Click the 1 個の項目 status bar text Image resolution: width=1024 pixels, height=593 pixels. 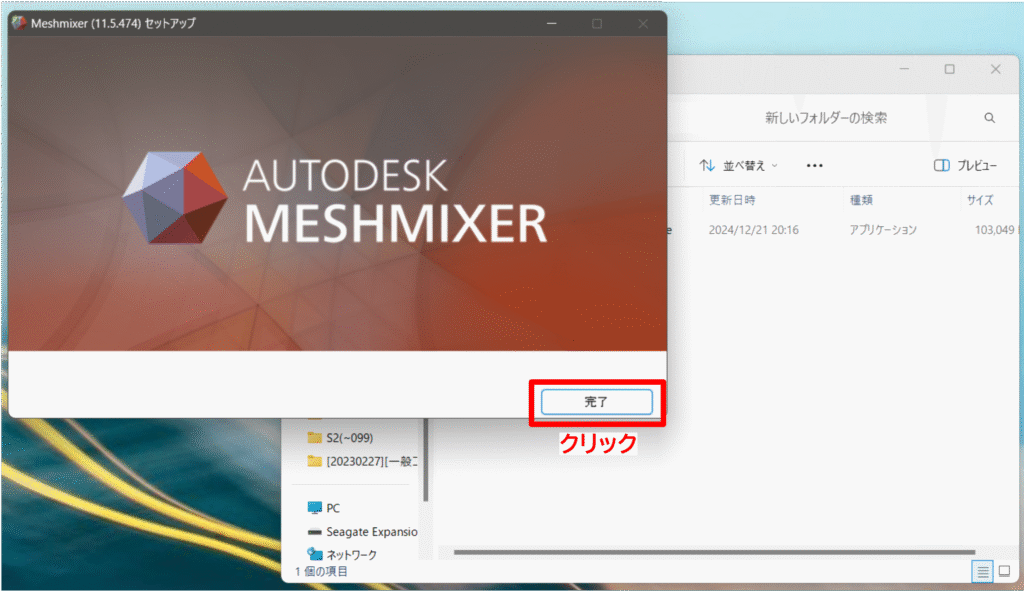[321, 571]
